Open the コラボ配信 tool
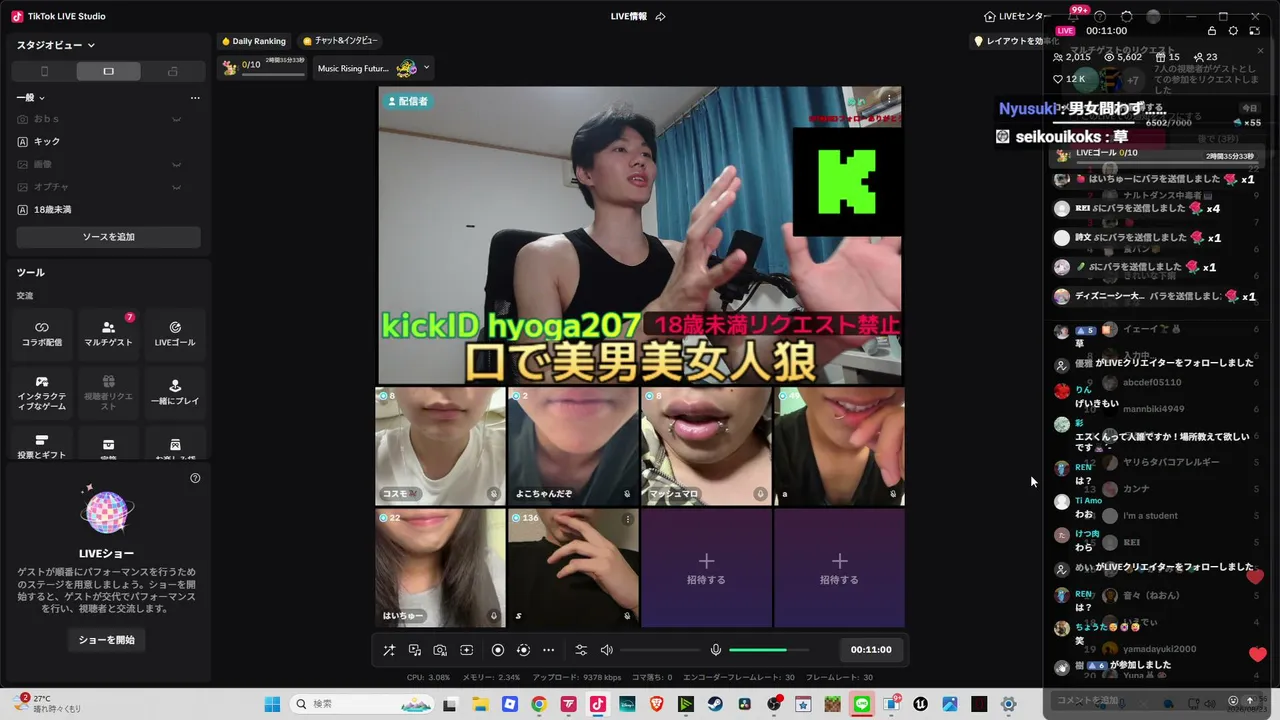This screenshot has width=1280, height=720. pyautogui.click(x=42, y=334)
